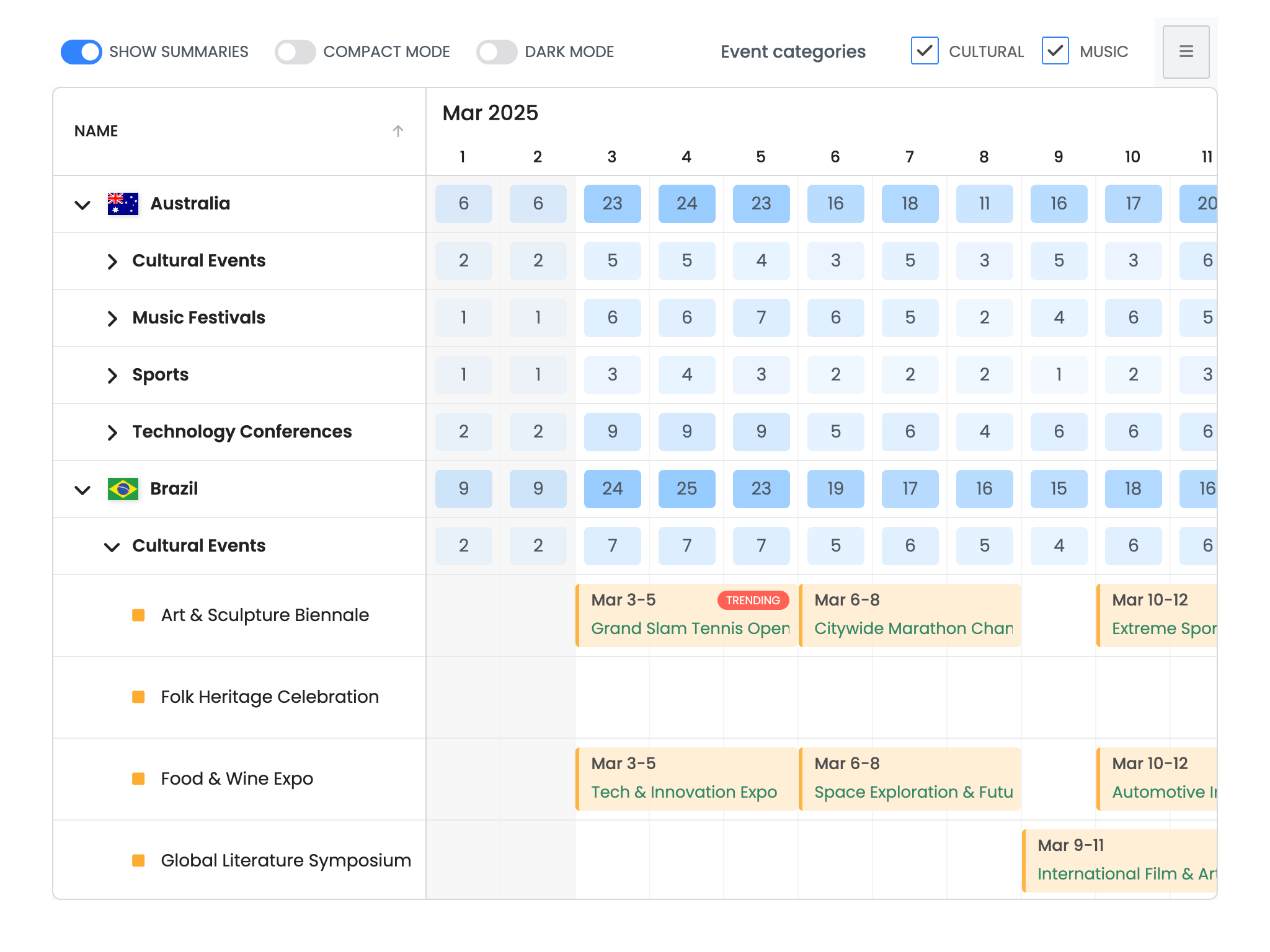This screenshot has width=1270, height=952.
Task: Click the orange marker beside Art & Sculpture Biennale
Action: 138,615
